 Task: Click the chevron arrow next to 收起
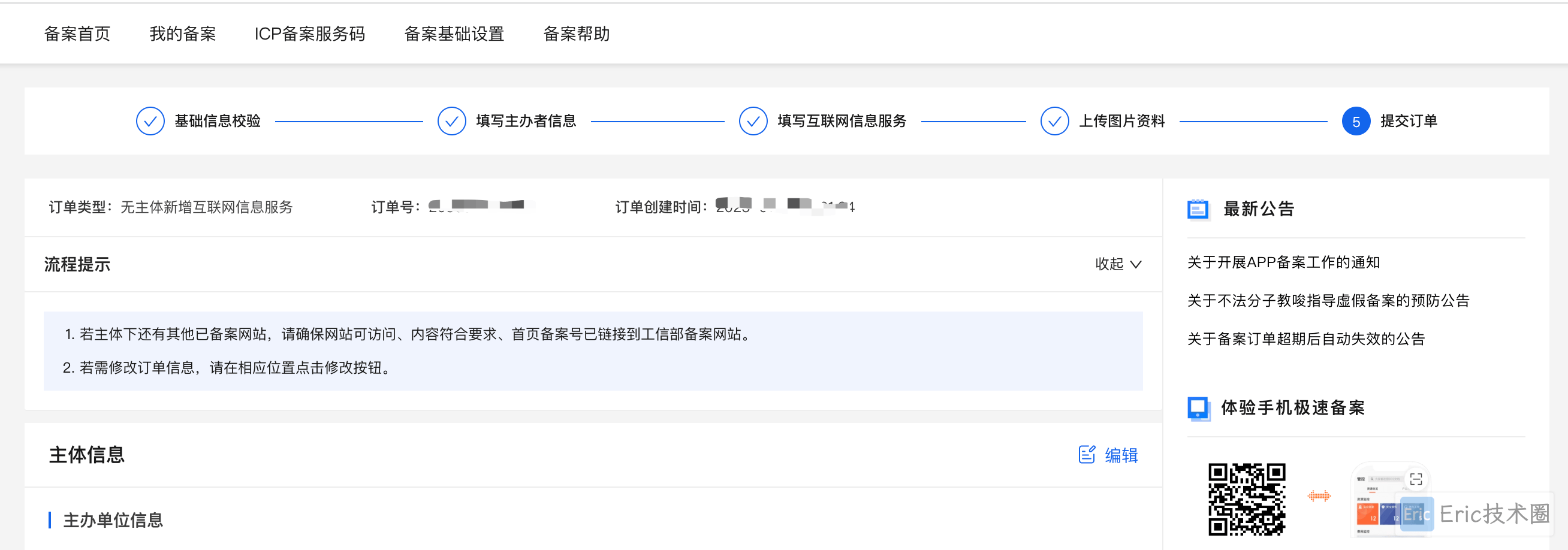[x=1136, y=265]
